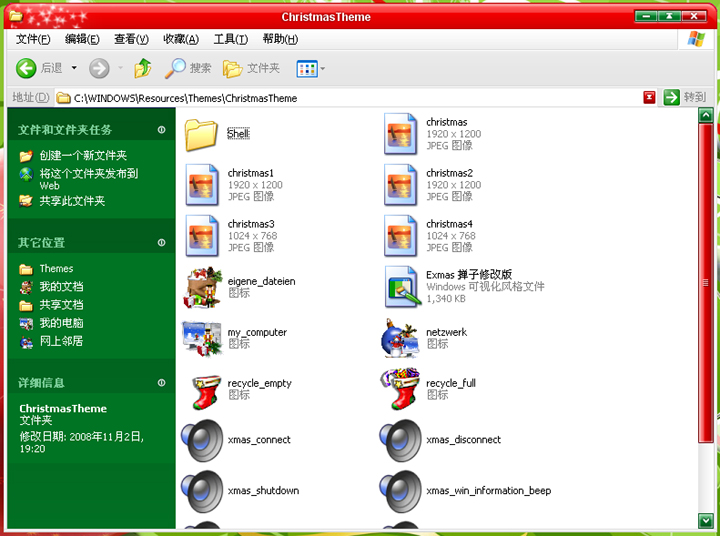
Task: Click the address bar path field
Action: coord(349,98)
